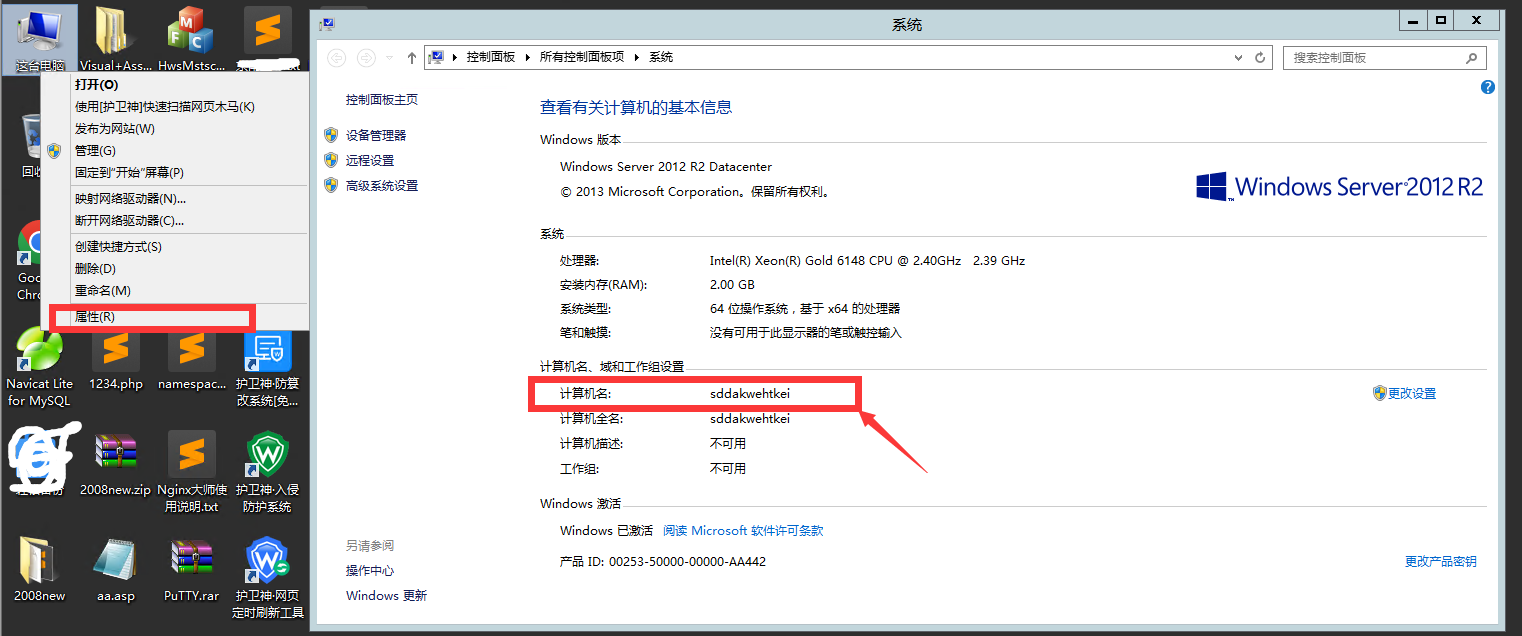Expand the recent locations arrow beside forward button

coord(388,58)
